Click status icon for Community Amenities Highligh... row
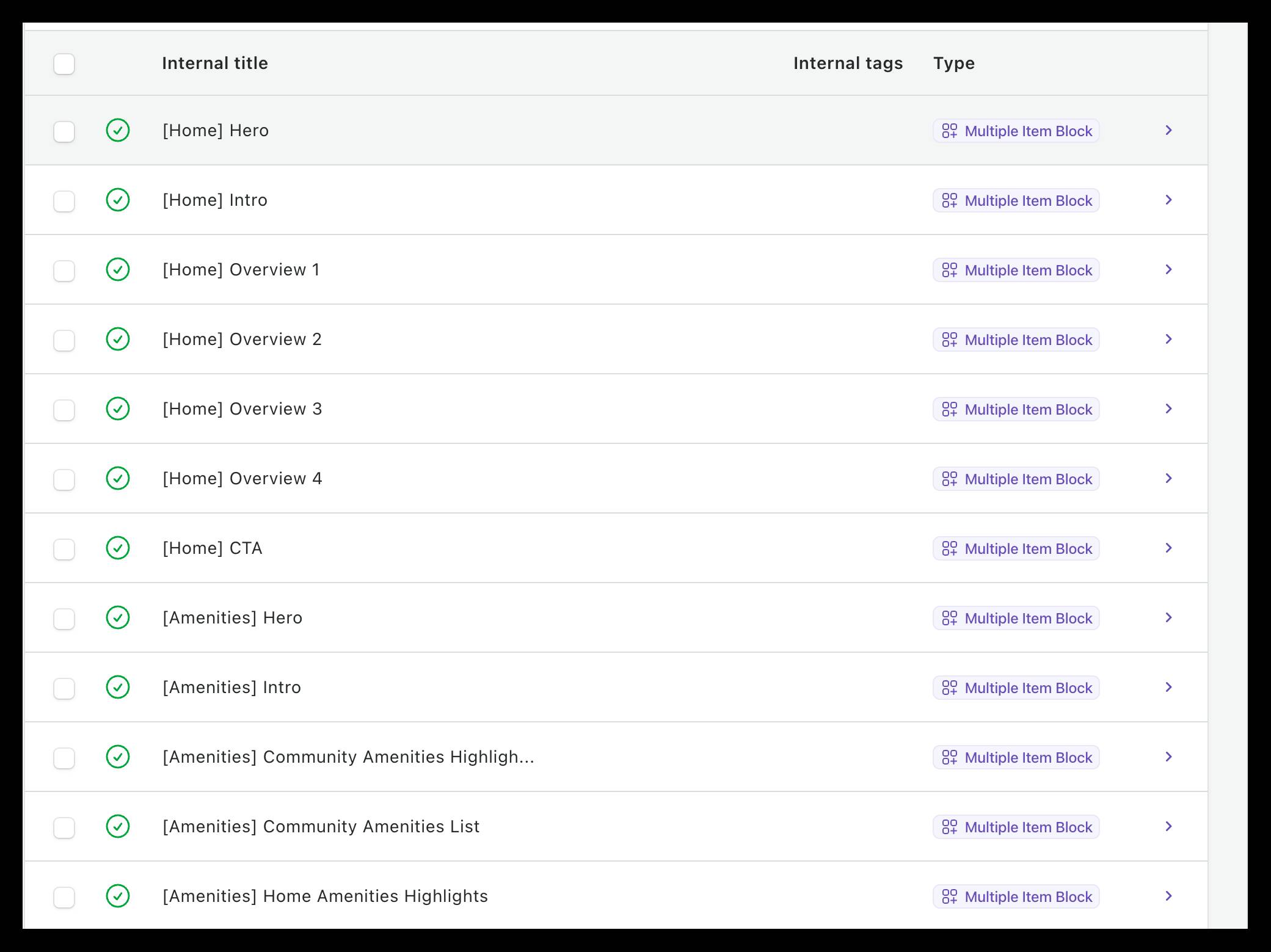 coord(118,757)
